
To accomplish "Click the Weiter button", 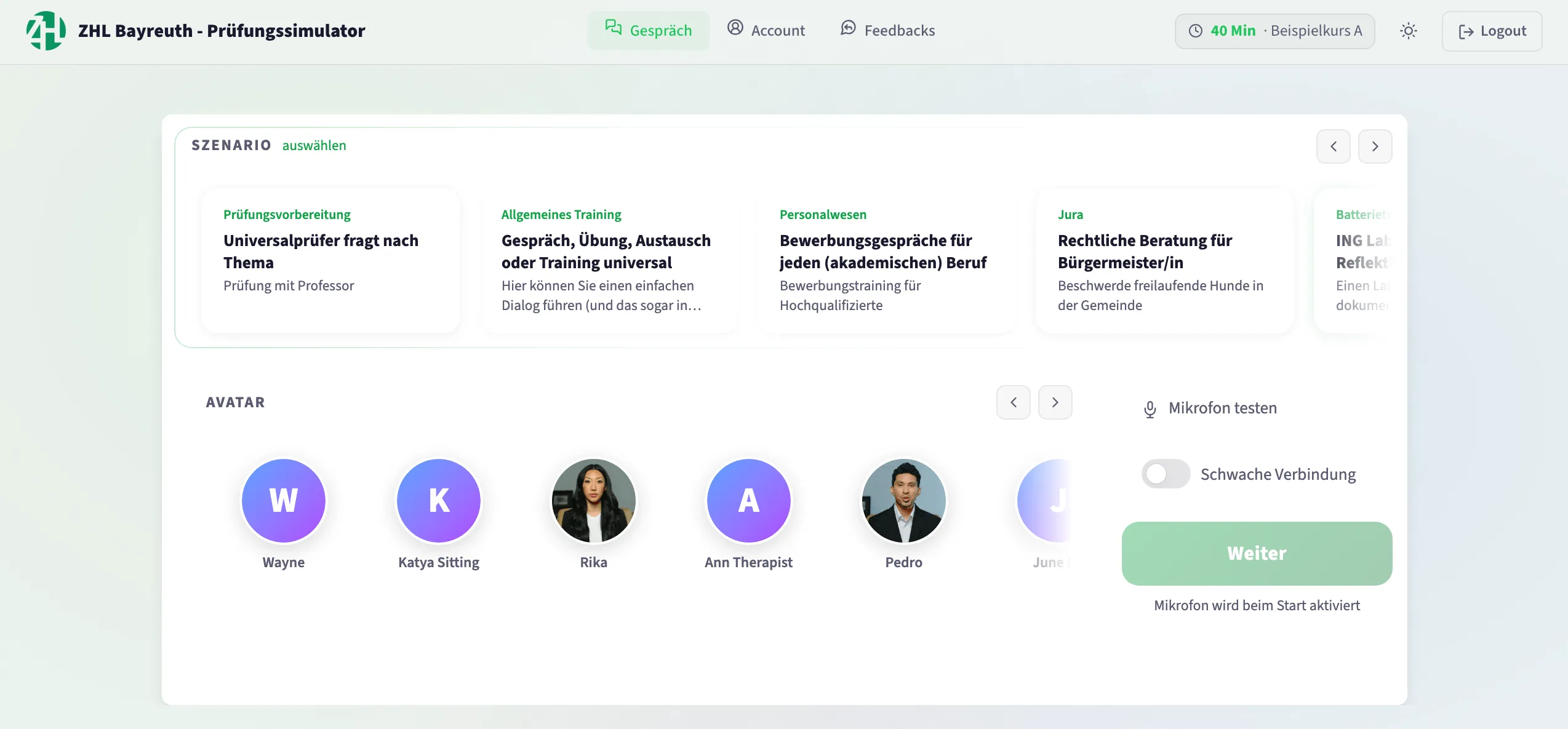I will 1257,554.
